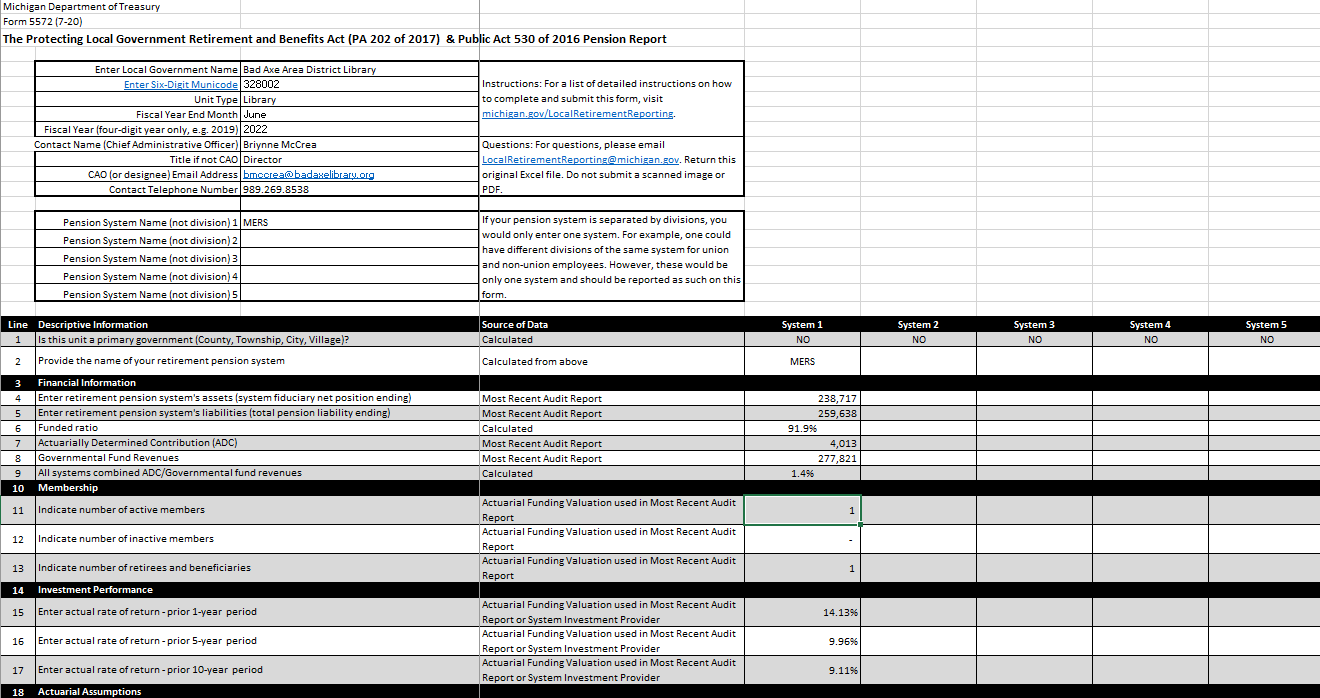Select Fiscal Year End Month cell June
The height and width of the screenshot is (698, 1320).
pos(360,114)
